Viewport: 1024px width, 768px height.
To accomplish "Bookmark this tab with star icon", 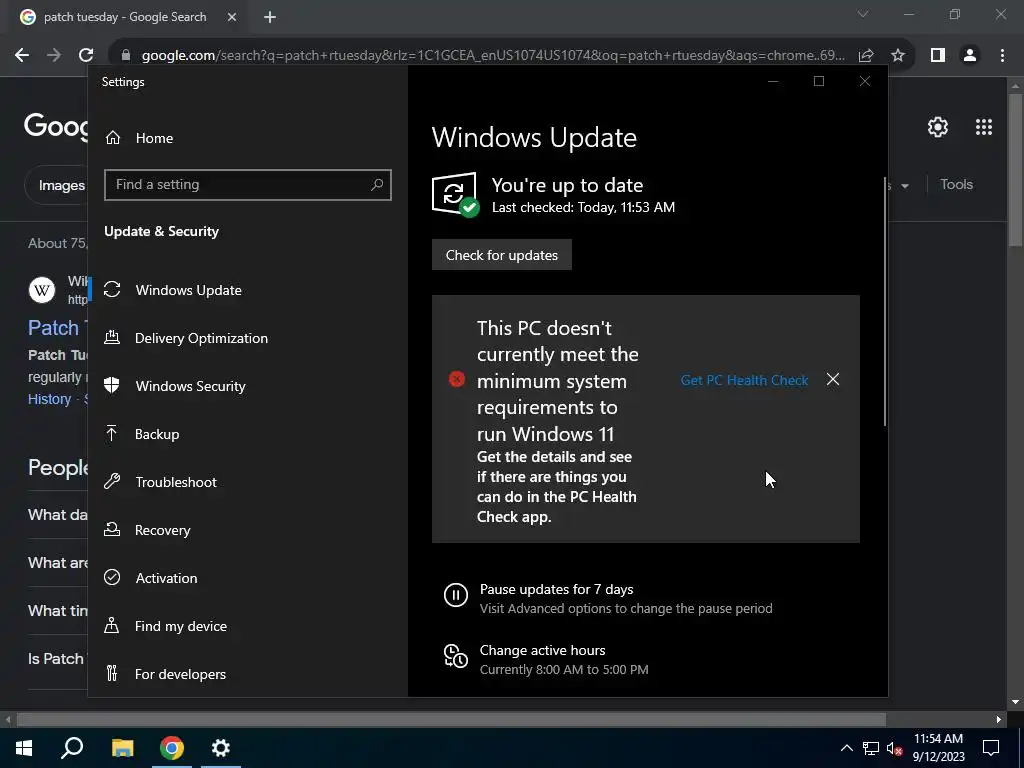I will [898, 56].
